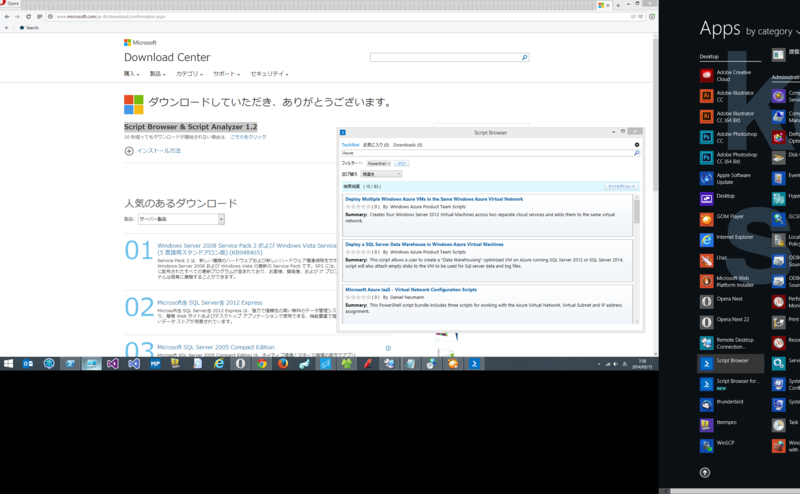800x494 pixels.
Task: Switch to TechNet tab in Script Browser
Action: tap(350, 145)
